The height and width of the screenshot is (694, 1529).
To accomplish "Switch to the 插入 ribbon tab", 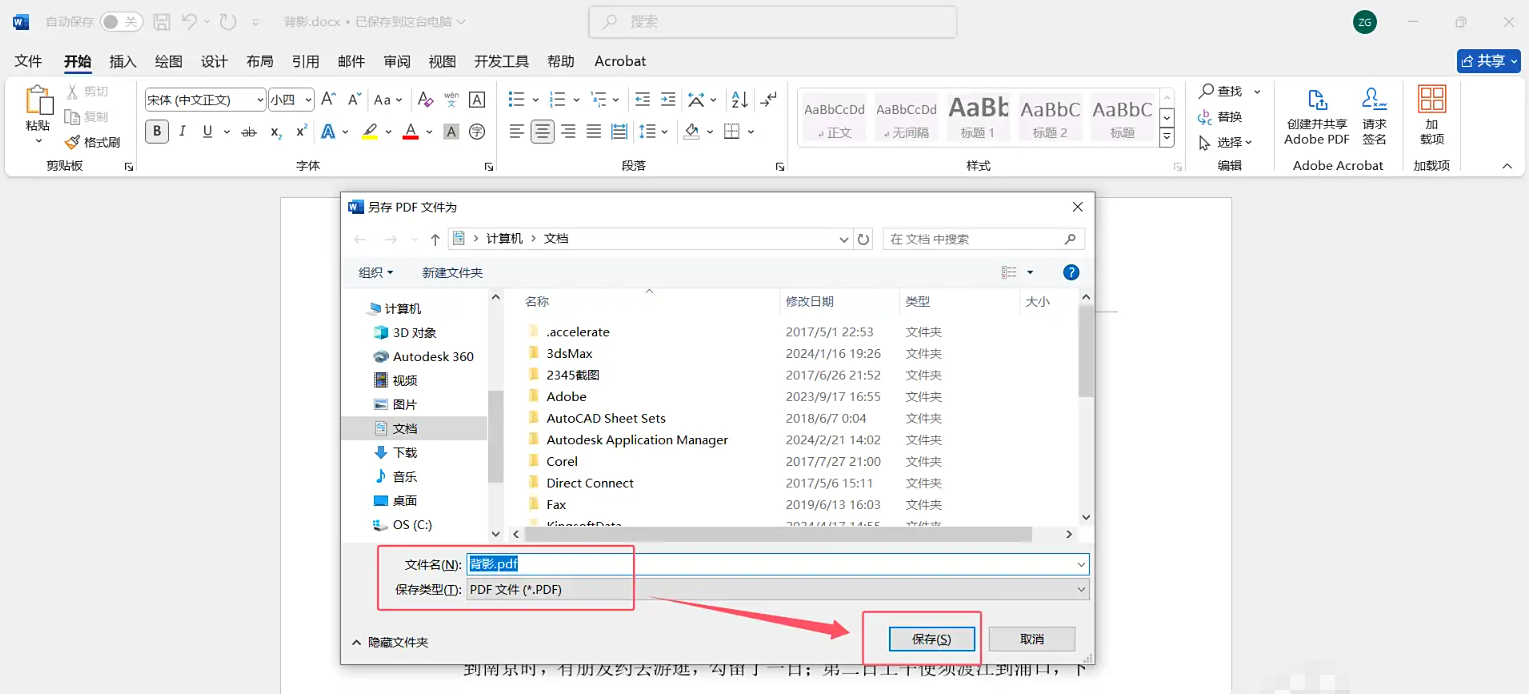I will point(122,61).
